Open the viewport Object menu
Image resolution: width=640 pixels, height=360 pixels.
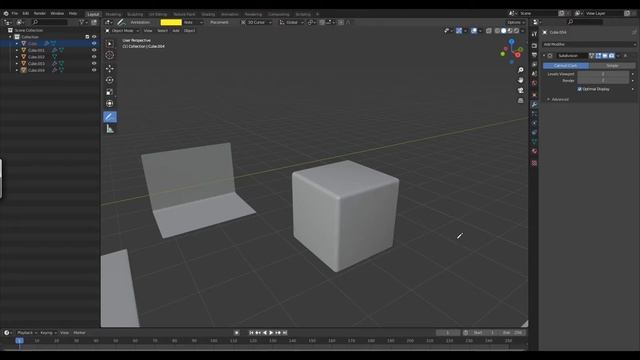(189, 31)
